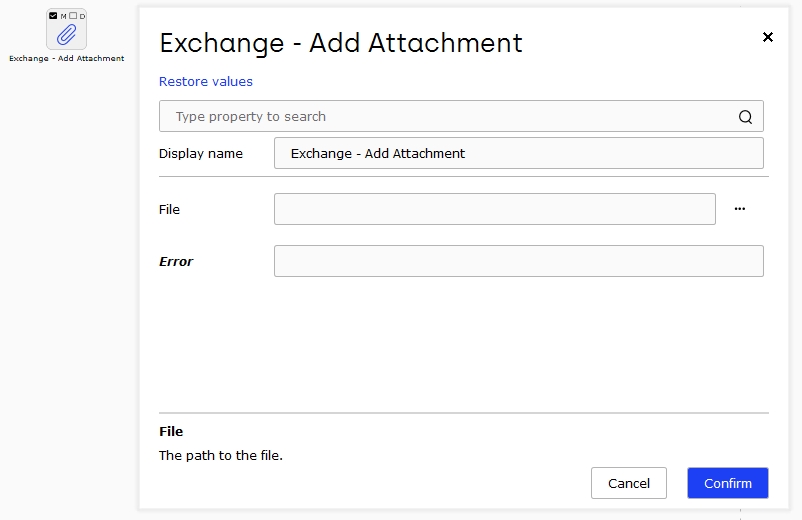Click the bold File heading in the description area
The width and height of the screenshot is (802, 520).
coord(171,432)
